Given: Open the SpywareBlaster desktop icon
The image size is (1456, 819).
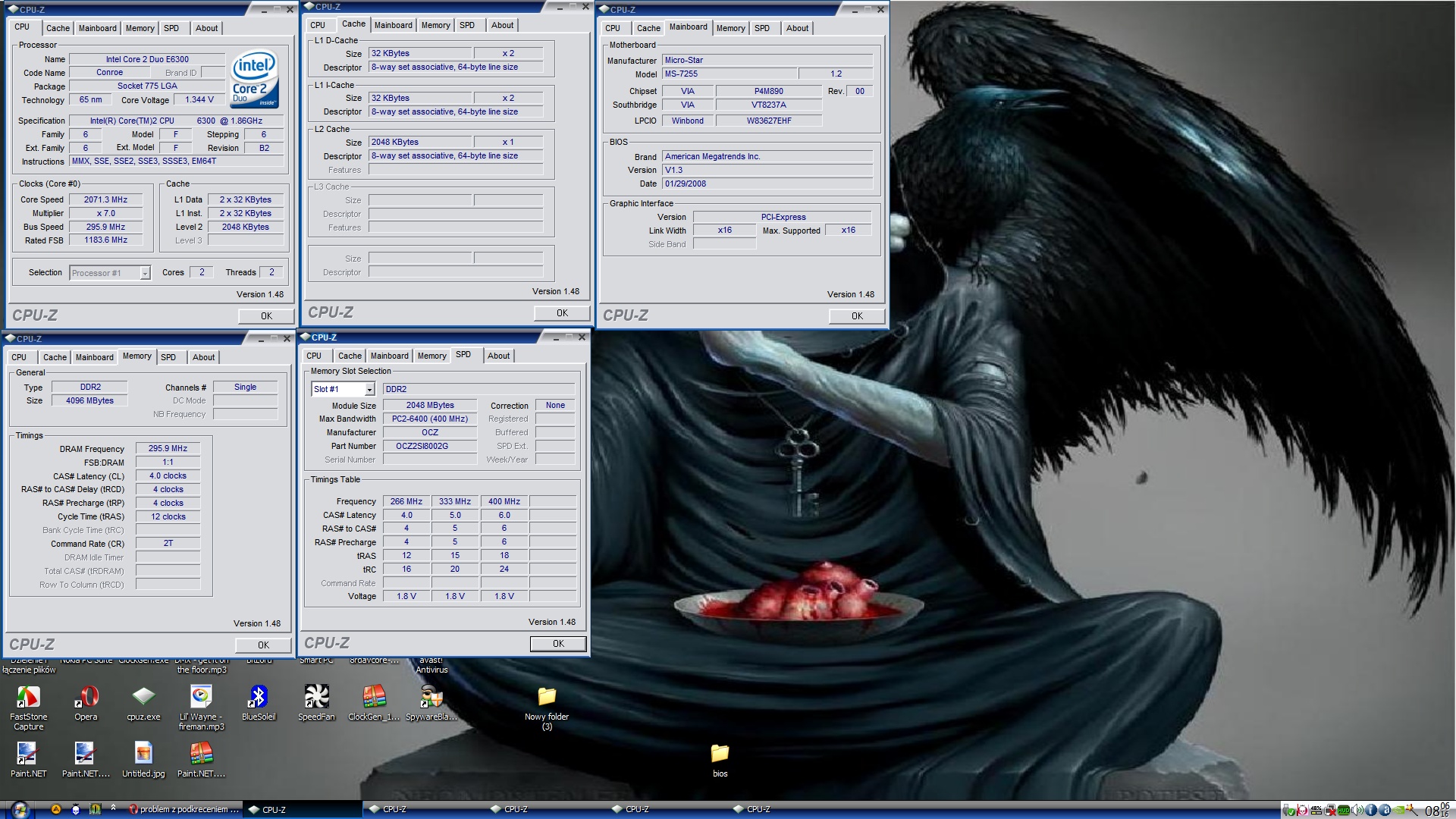Looking at the screenshot, I should click(x=431, y=697).
